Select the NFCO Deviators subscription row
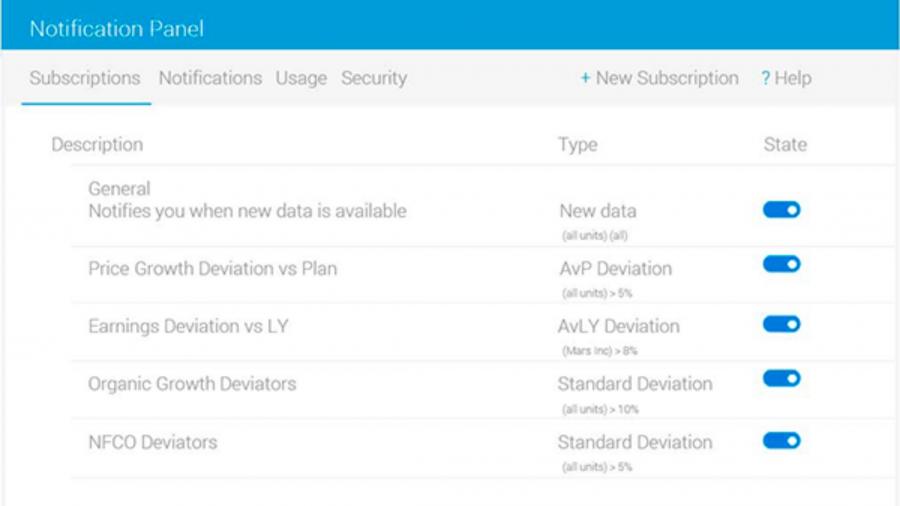 [482, 449]
